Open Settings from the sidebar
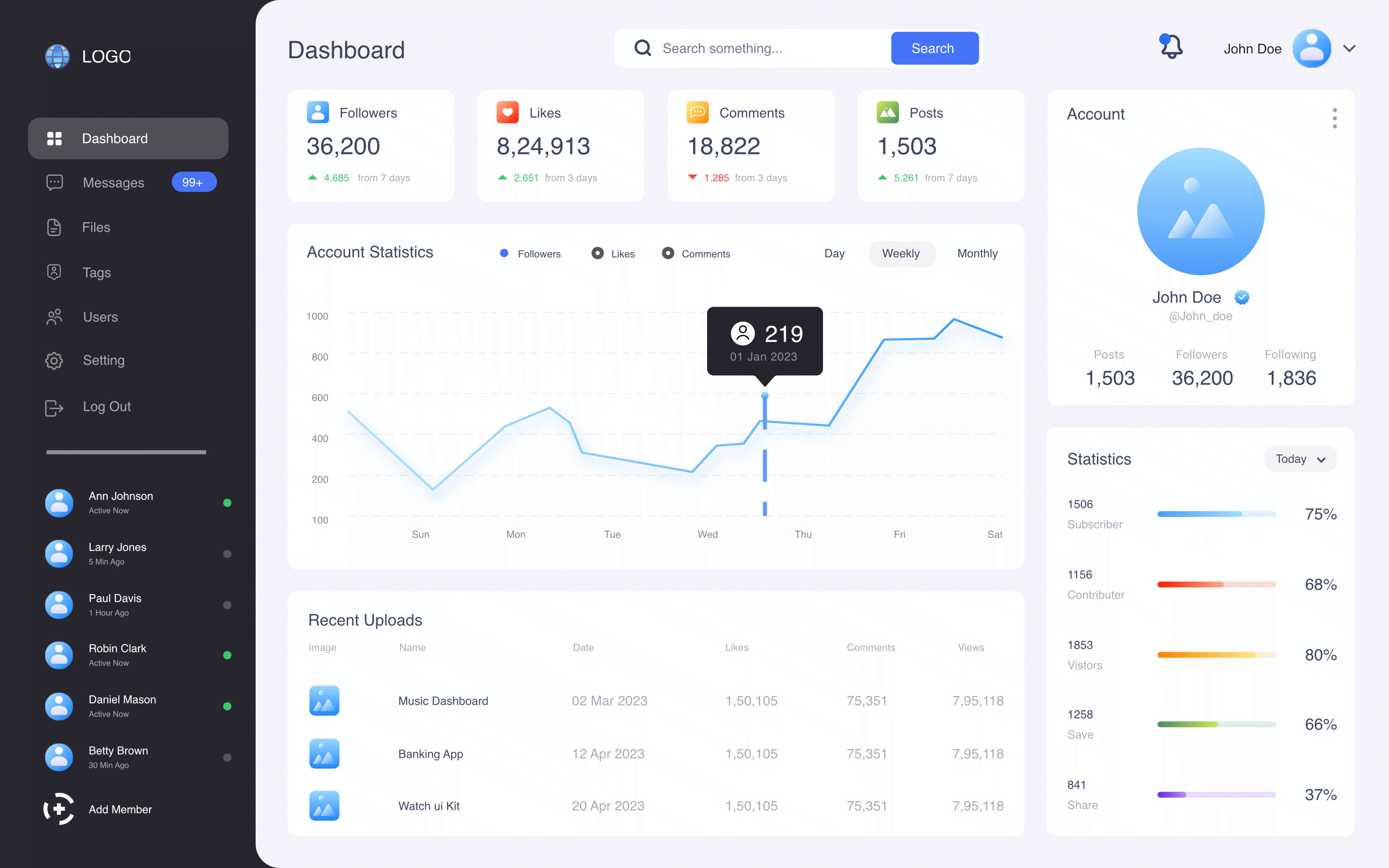 point(103,361)
